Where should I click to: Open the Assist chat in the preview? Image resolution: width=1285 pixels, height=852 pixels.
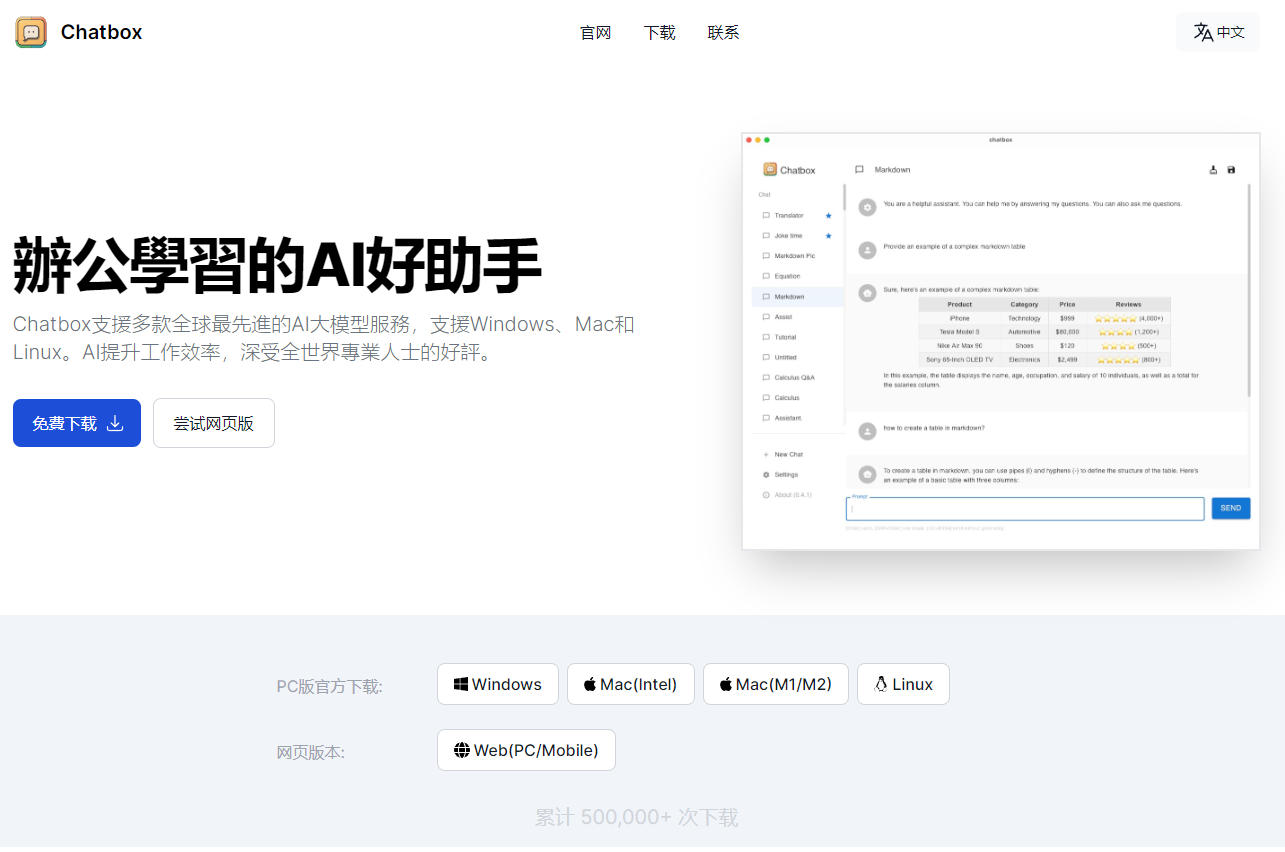click(797, 317)
